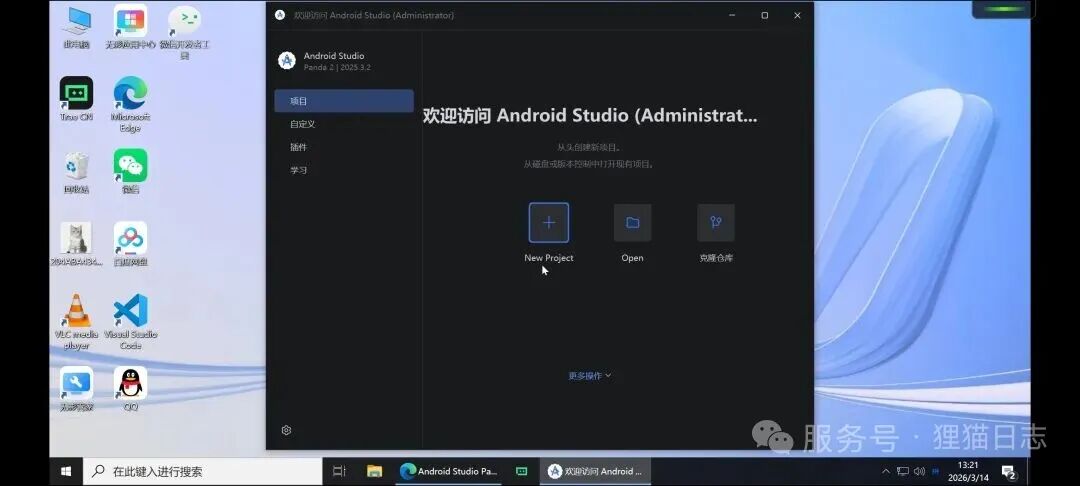This screenshot has height=486, width=1080.
Task: Click the Android Studio logo in sidebar
Action: click(287, 61)
